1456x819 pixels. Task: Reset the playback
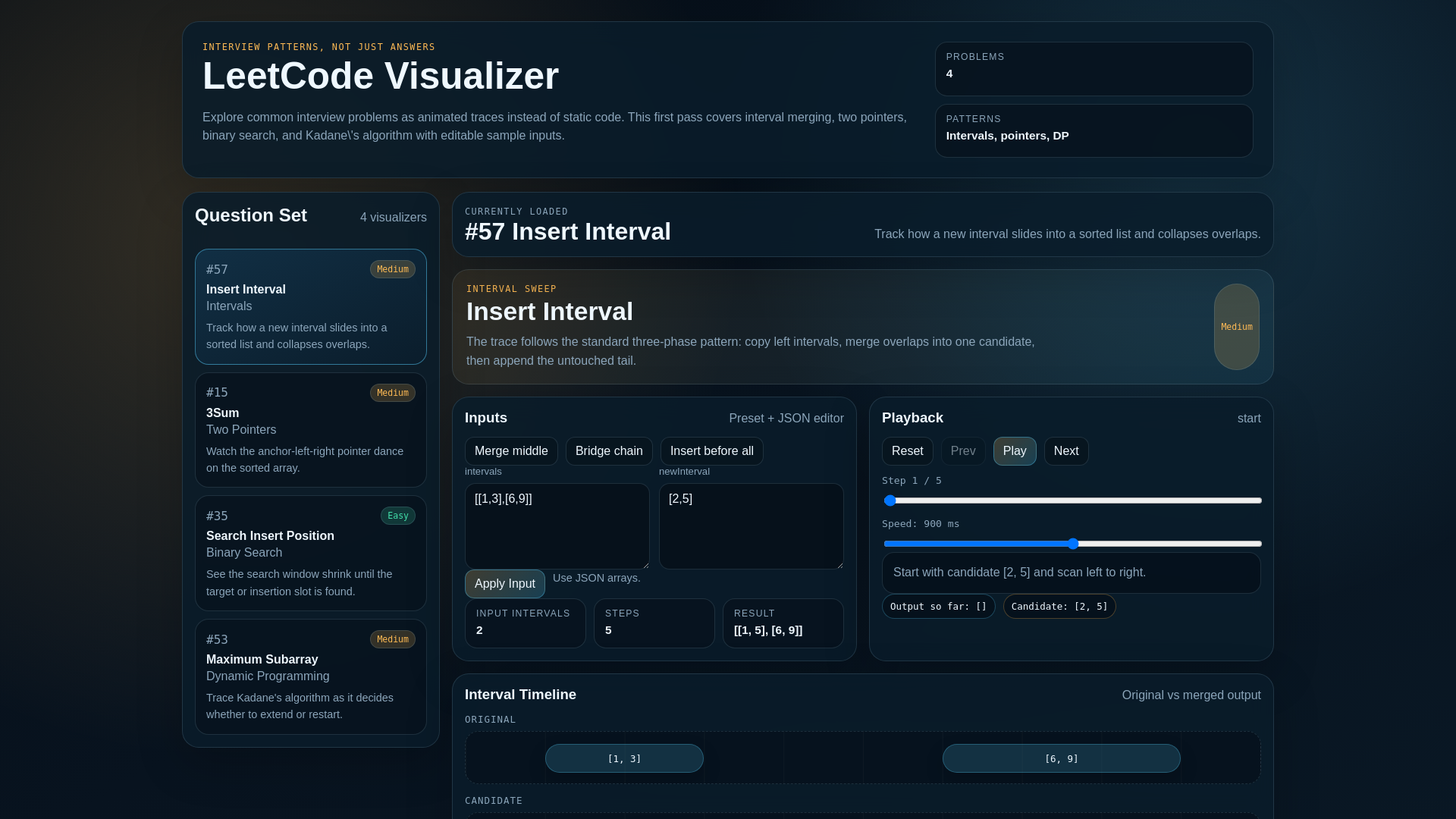pos(908,451)
